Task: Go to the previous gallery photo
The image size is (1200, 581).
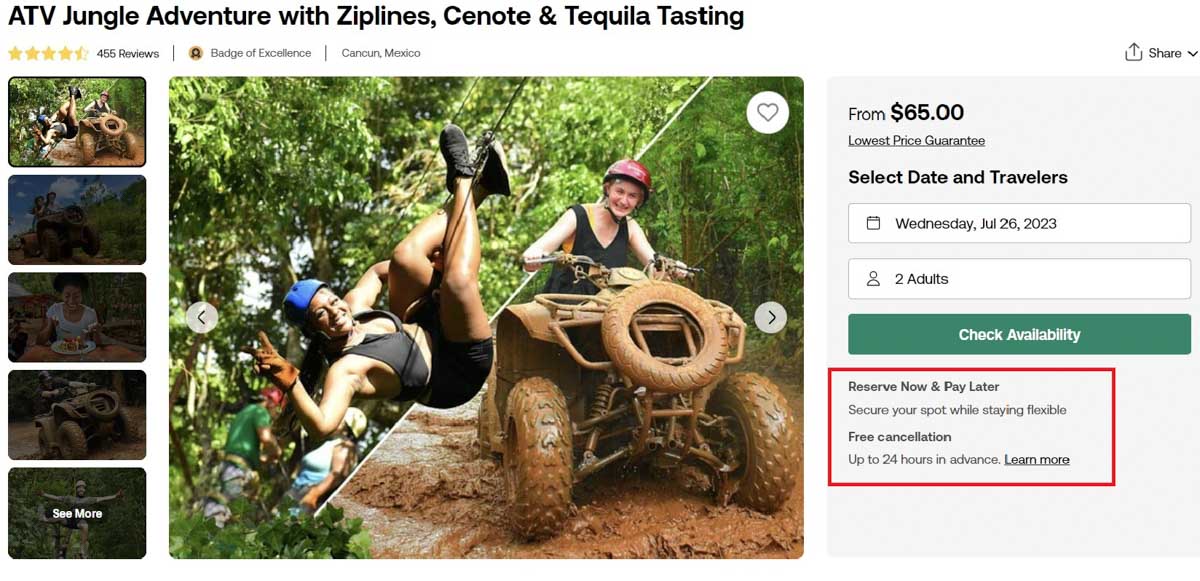Action: (202, 317)
